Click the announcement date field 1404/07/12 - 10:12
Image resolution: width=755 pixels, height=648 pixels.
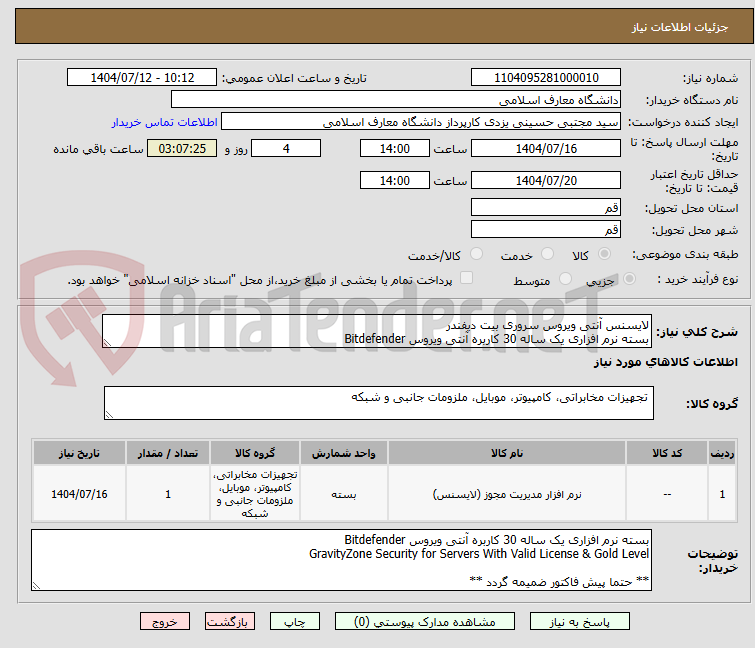click(x=142, y=78)
